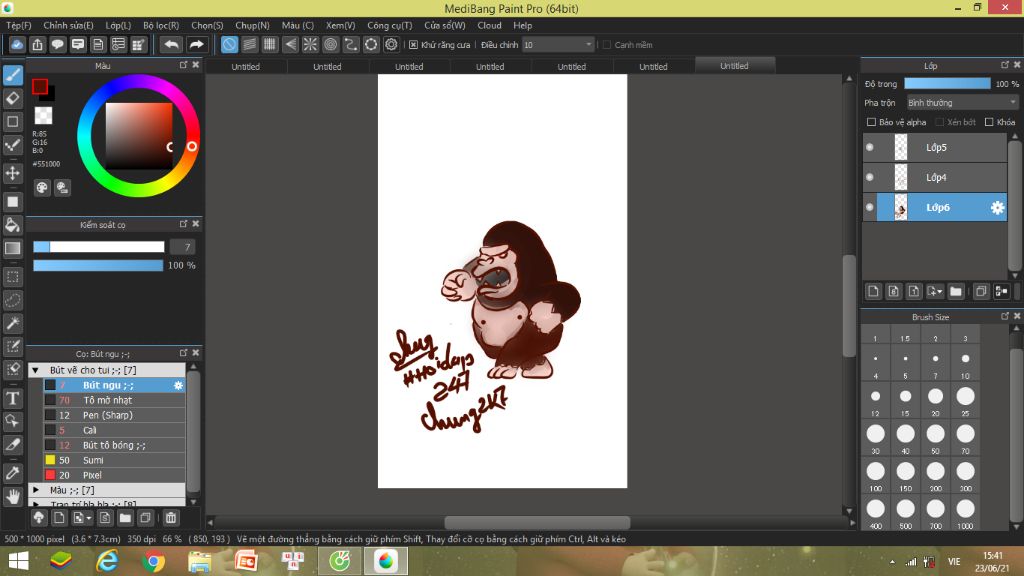Turn off snap with the circle-slash icon
Image resolution: width=1024 pixels, height=576 pixels.
(x=229, y=44)
